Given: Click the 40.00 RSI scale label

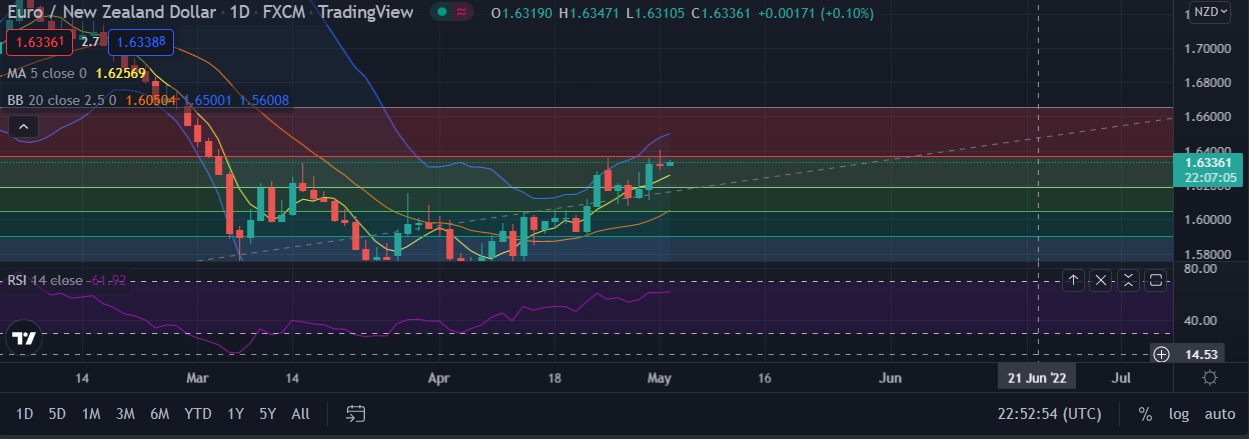Looking at the screenshot, I should coord(1200,321).
